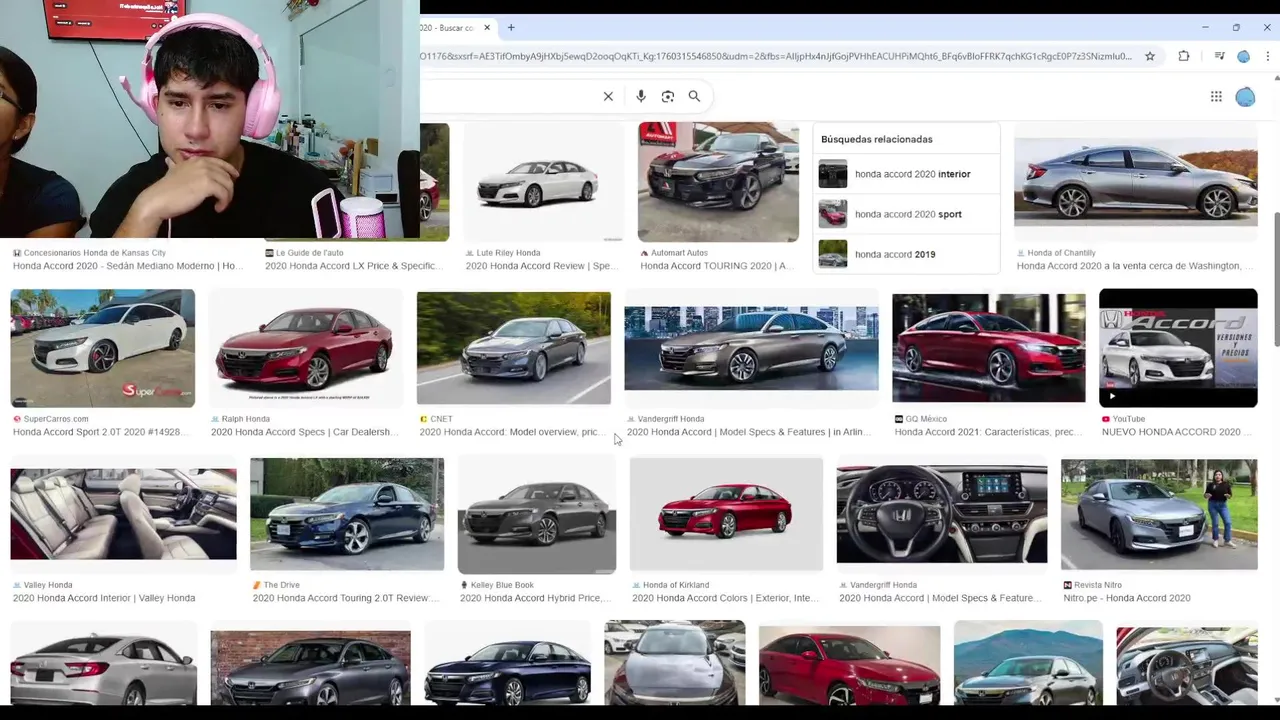This screenshot has width=1280, height=720.
Task: Open the GQ México red Accord image
Action: [988, 348]
